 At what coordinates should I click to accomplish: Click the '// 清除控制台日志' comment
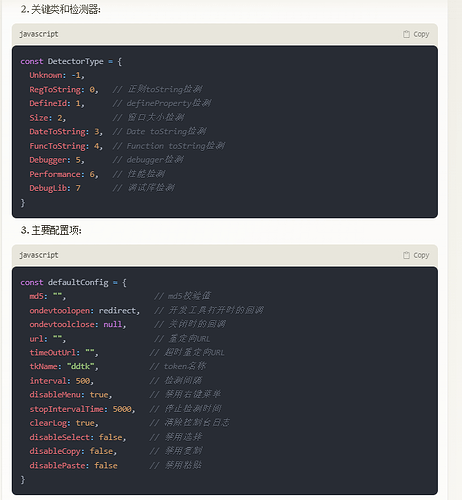(190, 423)
